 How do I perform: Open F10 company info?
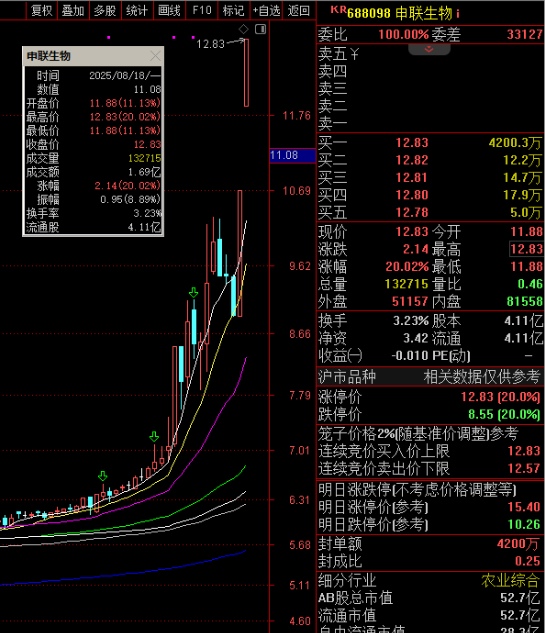(x=201, y=10)
